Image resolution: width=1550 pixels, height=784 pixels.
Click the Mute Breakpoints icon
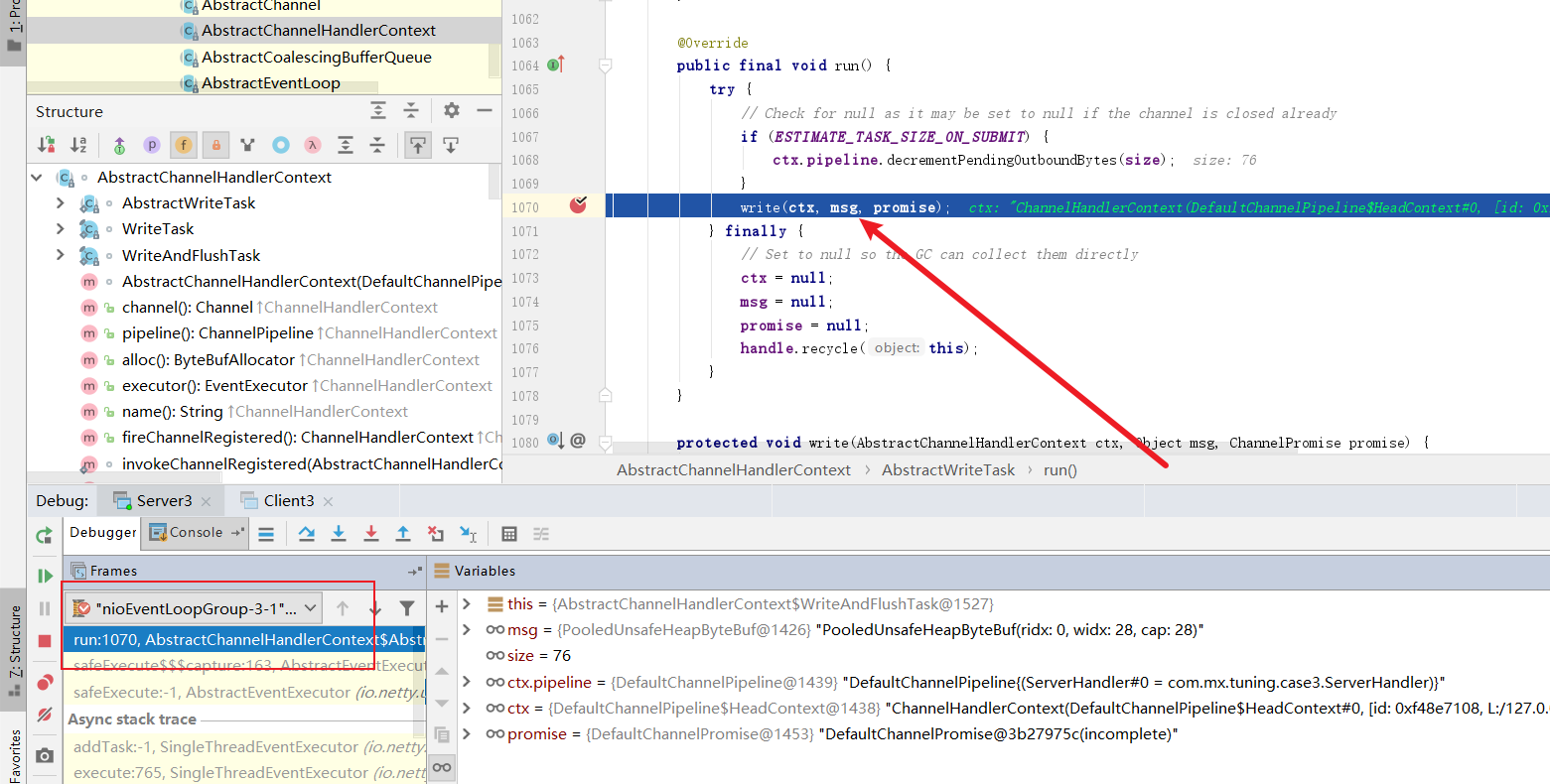point(45,715)
